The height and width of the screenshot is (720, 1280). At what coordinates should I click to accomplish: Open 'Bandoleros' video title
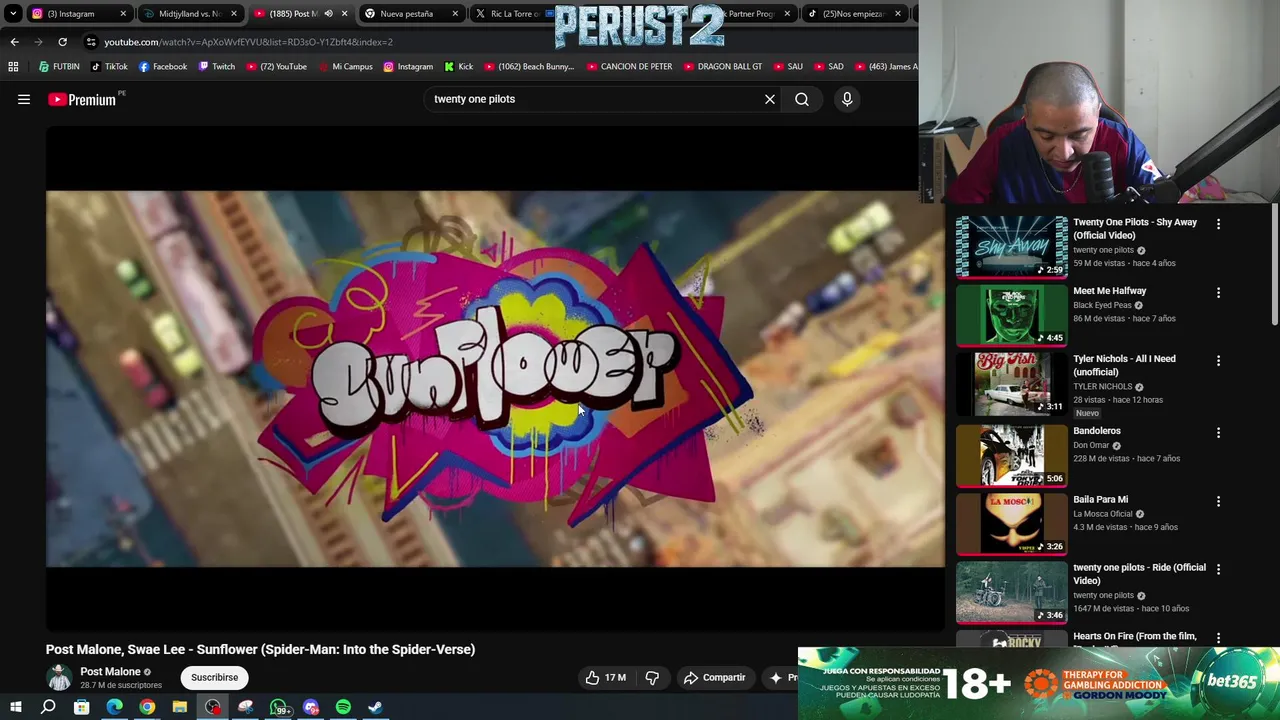click(x=1097, y=431)
